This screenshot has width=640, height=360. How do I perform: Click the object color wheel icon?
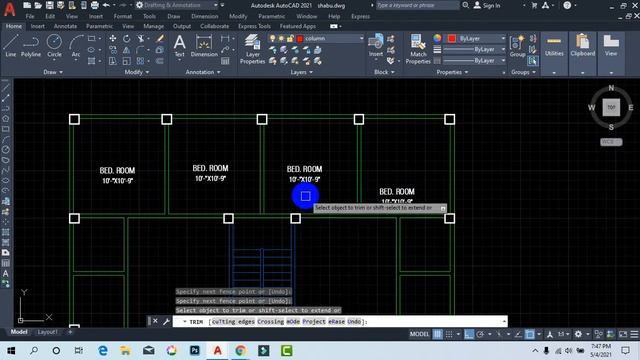437,38
